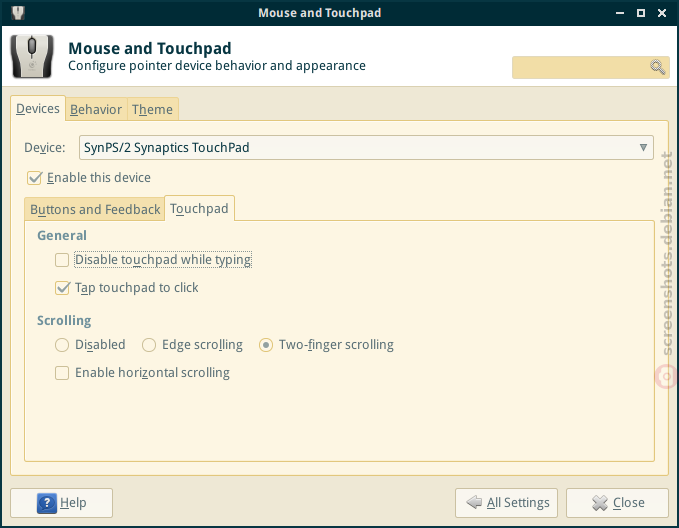Click the General section label
679x528 pixels.
tap(62, 236)
